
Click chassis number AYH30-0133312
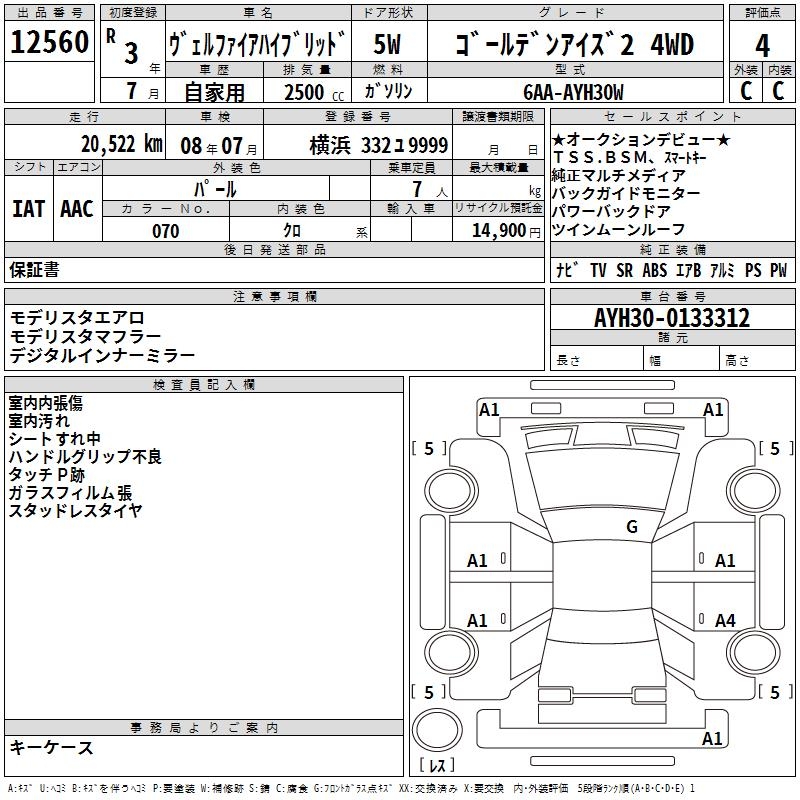coord(672,318)
